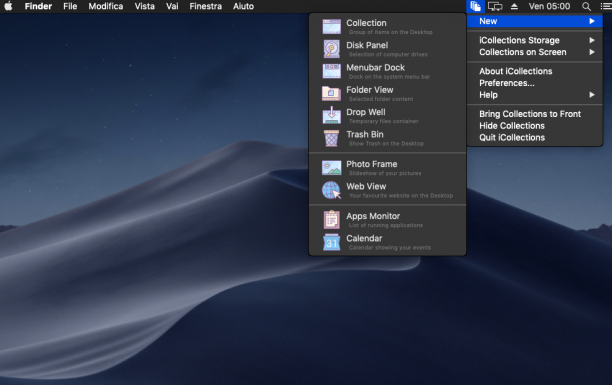Image resolution: width=612 pixels, height=385 pixels.
Task: Click 'Show Trash on the Desktop' text
Action: 386,143
